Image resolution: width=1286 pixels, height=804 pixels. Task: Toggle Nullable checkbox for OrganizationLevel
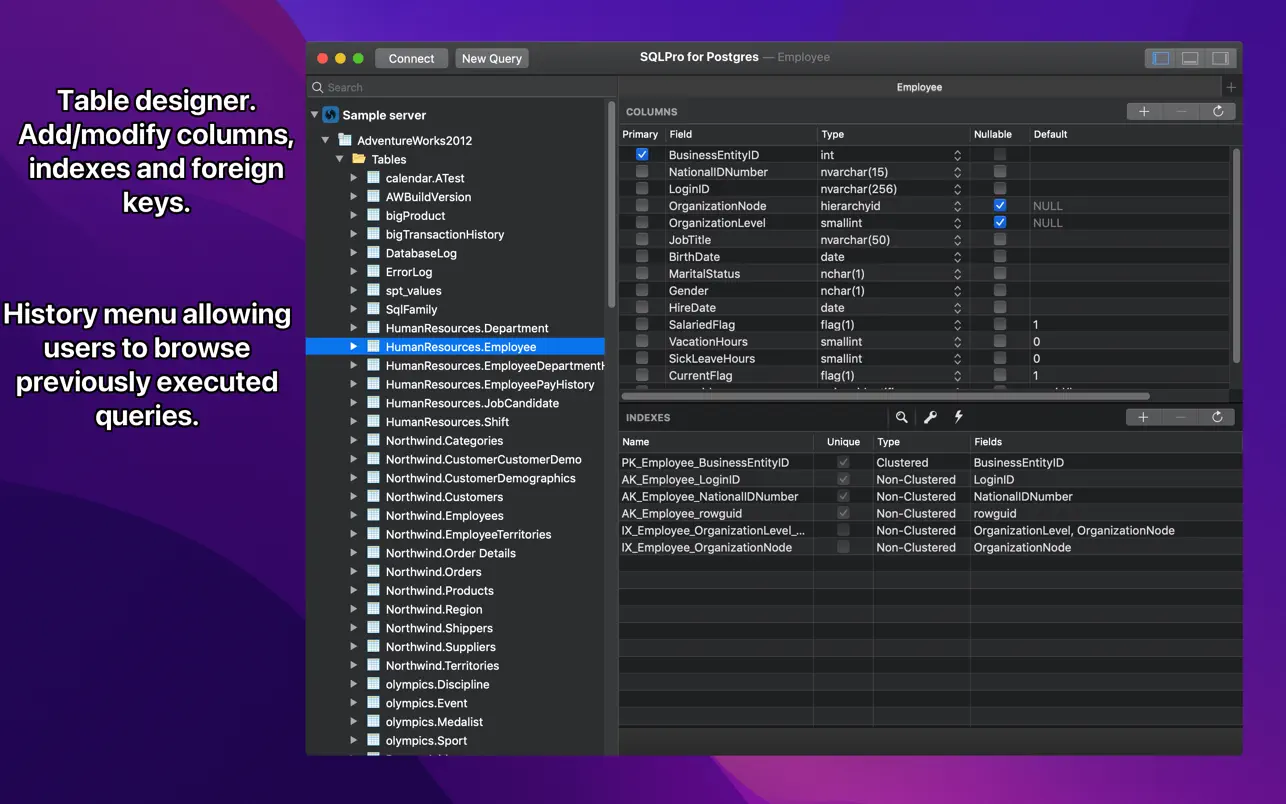point(999,223)
